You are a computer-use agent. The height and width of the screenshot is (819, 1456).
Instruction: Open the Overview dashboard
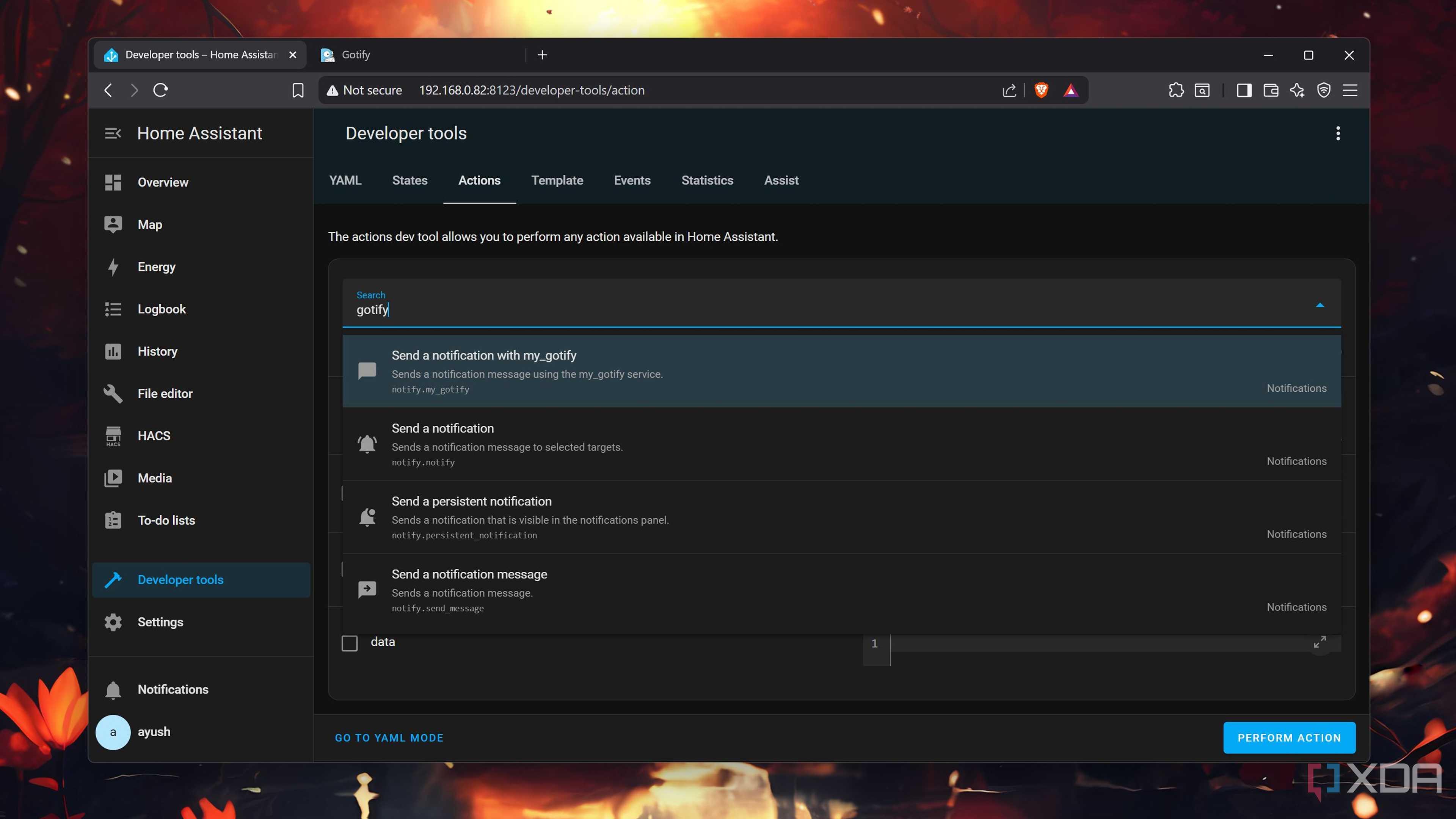201,182
